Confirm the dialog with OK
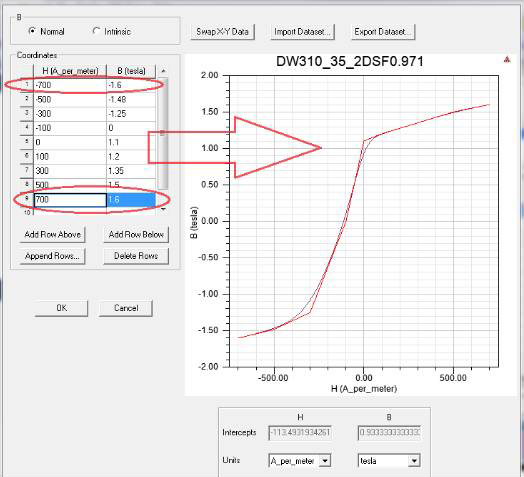The width and height of the screenshot is (524, 477). pyautogui.click(x=61, y=308)
